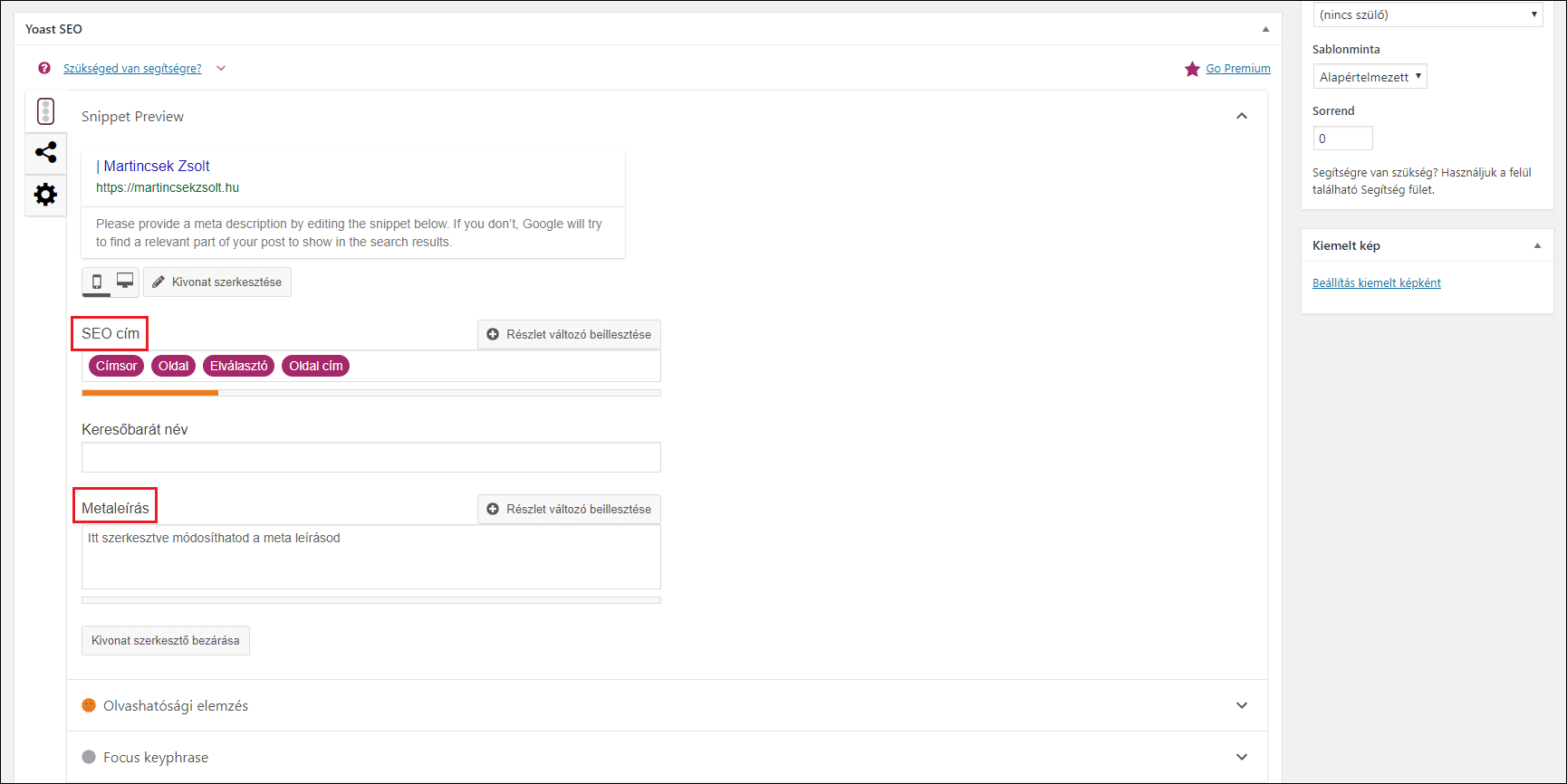The width and height of the screenshot is (1567, 784).
Task: Open the Yoast SEO traffic light tab
Action: 45,111
